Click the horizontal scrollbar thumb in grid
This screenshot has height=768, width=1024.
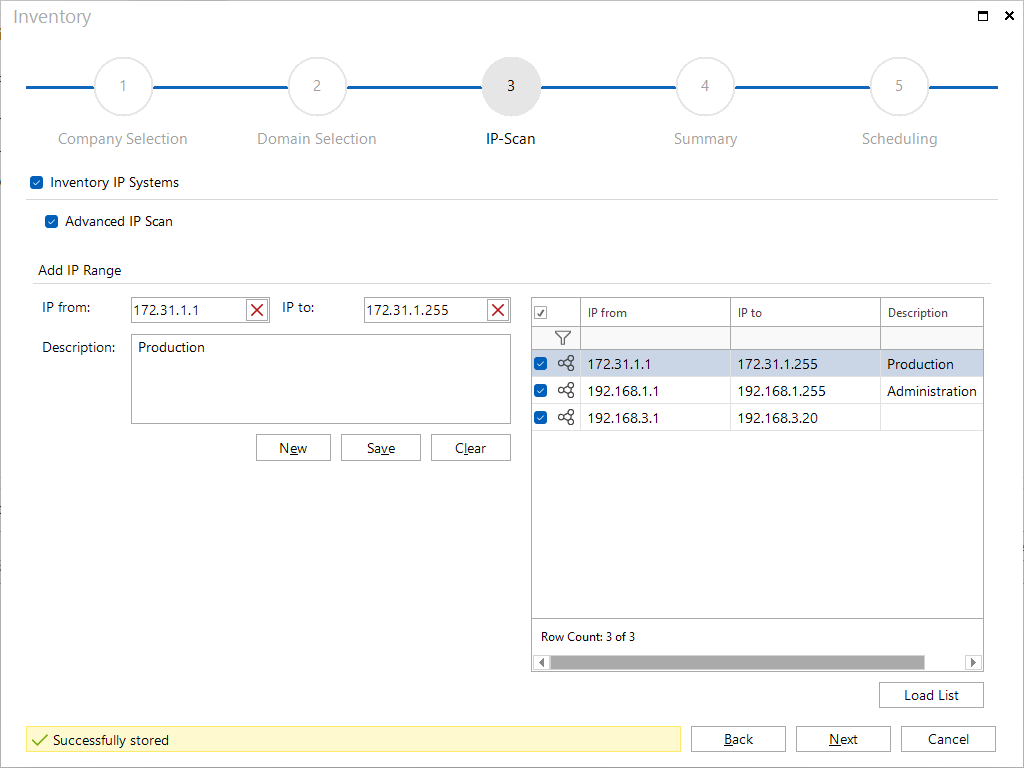coord(737,662)
